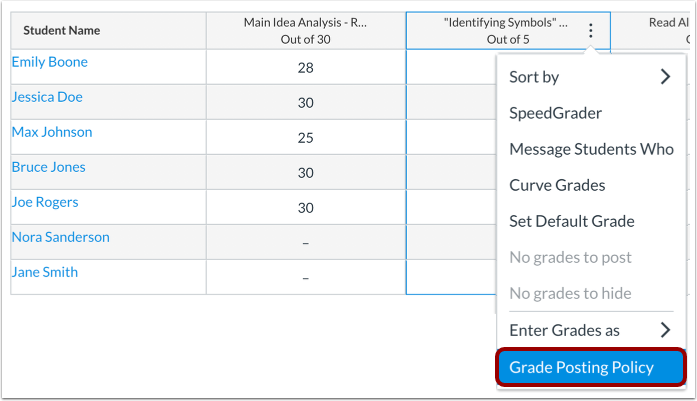Open Bruce Jones student link
The image size is (697, 401).
click(48, 167)
